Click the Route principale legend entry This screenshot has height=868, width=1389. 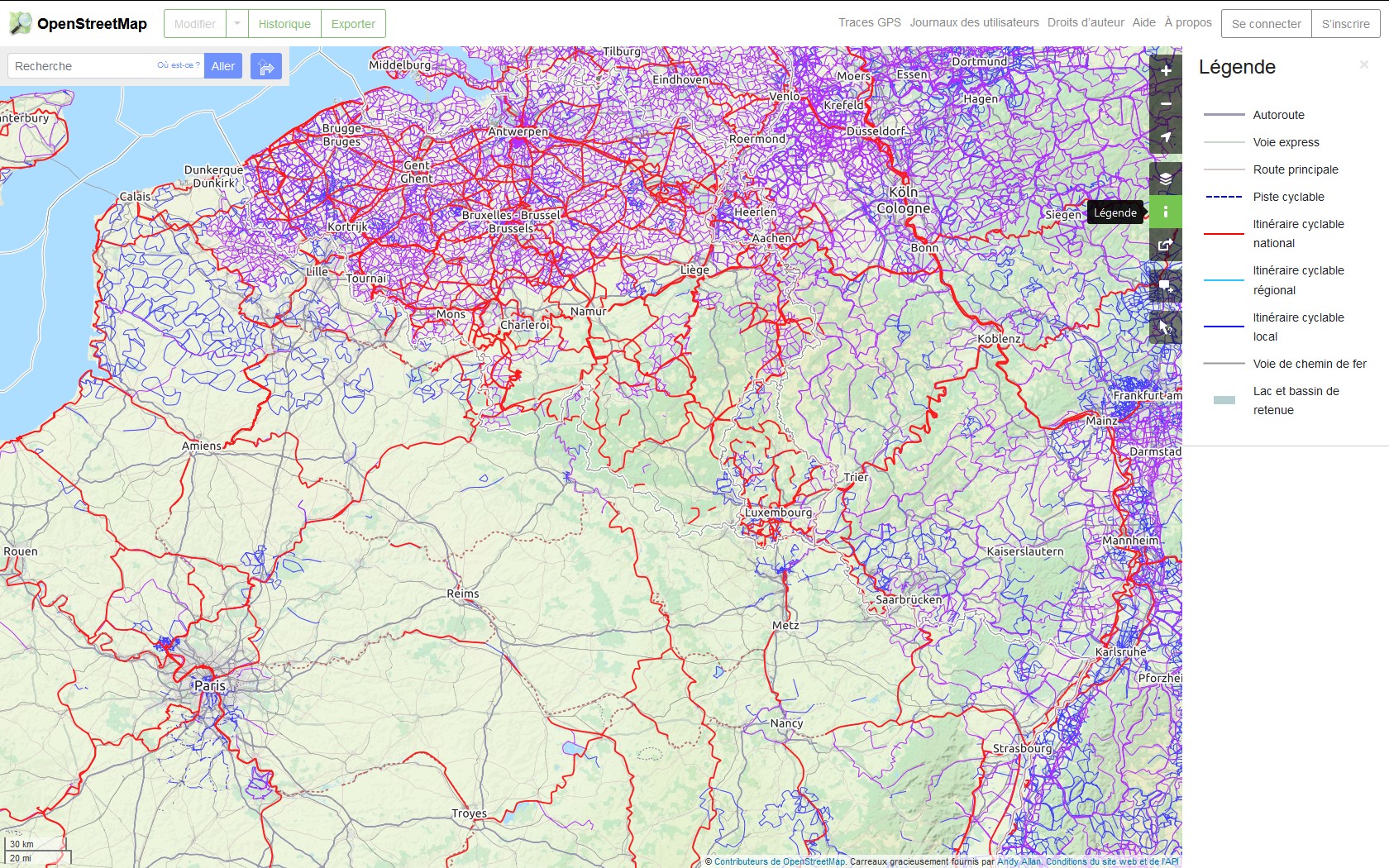tap(1296, 169)
